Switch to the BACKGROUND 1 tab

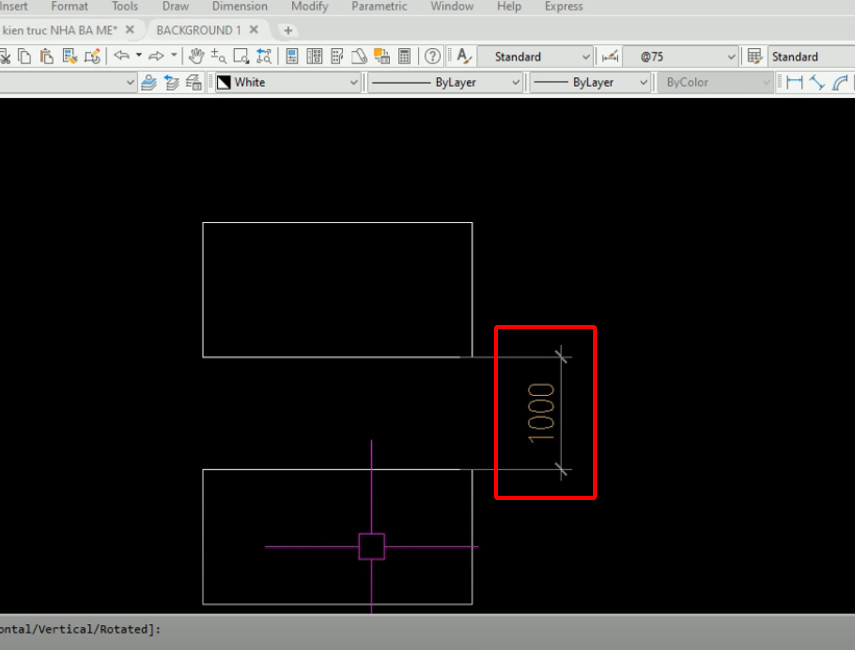[x=198, y=30]
